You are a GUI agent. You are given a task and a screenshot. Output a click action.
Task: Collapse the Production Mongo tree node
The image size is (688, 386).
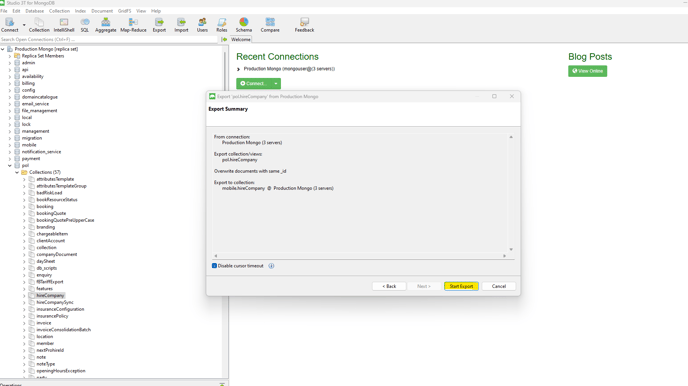[3, 49]
